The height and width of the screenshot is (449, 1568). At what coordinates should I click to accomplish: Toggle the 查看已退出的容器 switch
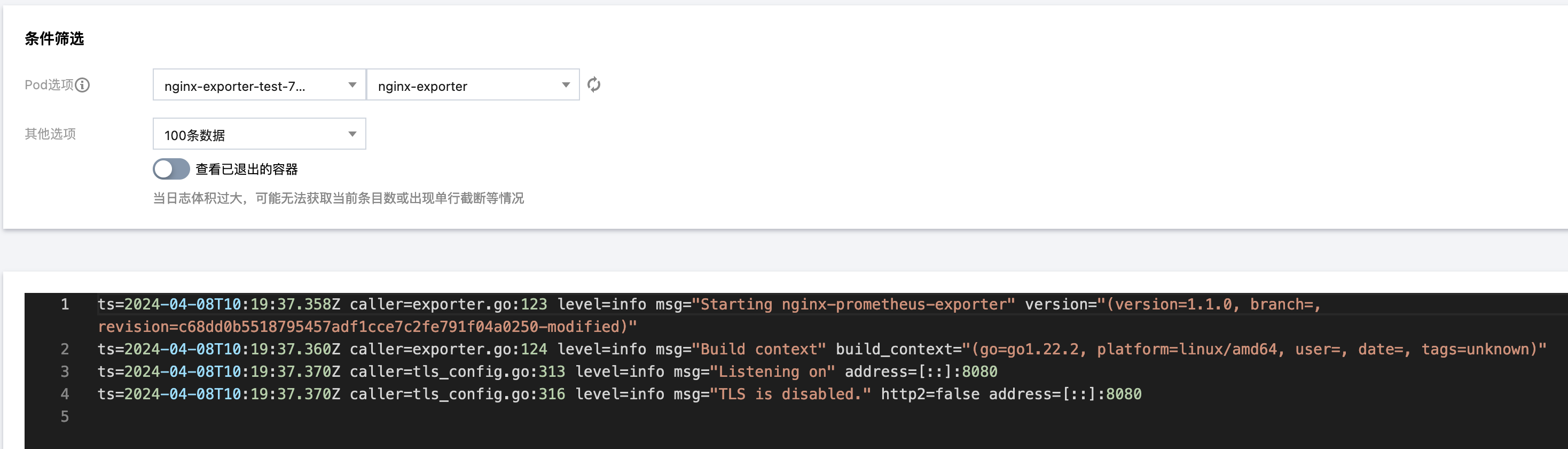(171, 169)
